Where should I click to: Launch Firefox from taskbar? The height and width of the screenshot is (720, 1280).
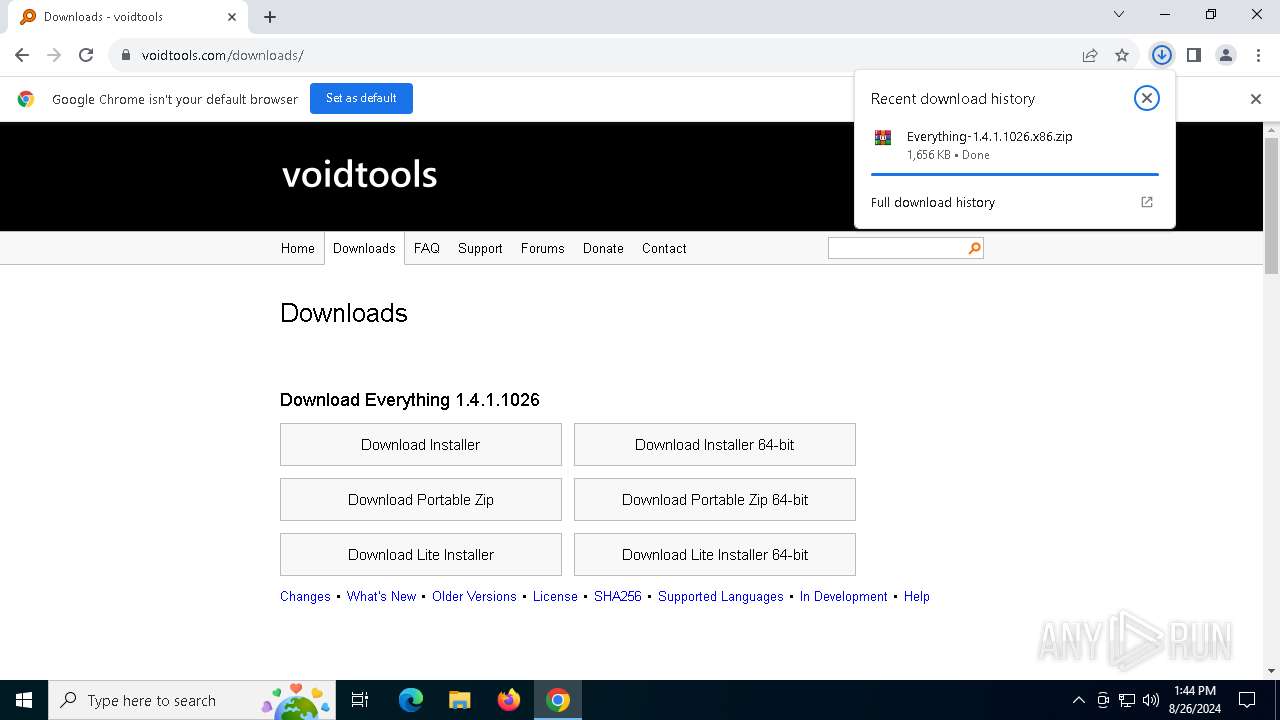point(509,700)
